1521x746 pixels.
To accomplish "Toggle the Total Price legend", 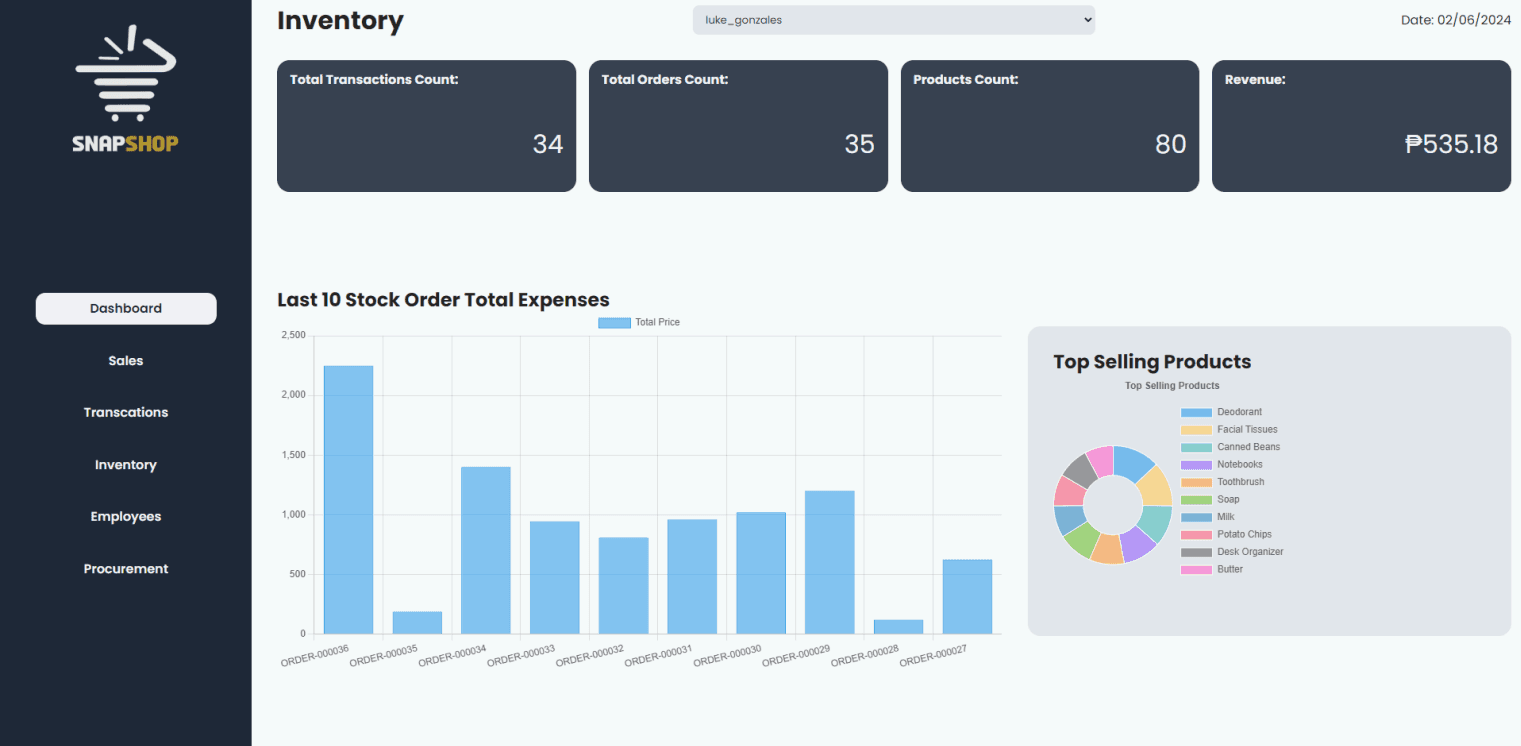I will [x=639, y=321].
